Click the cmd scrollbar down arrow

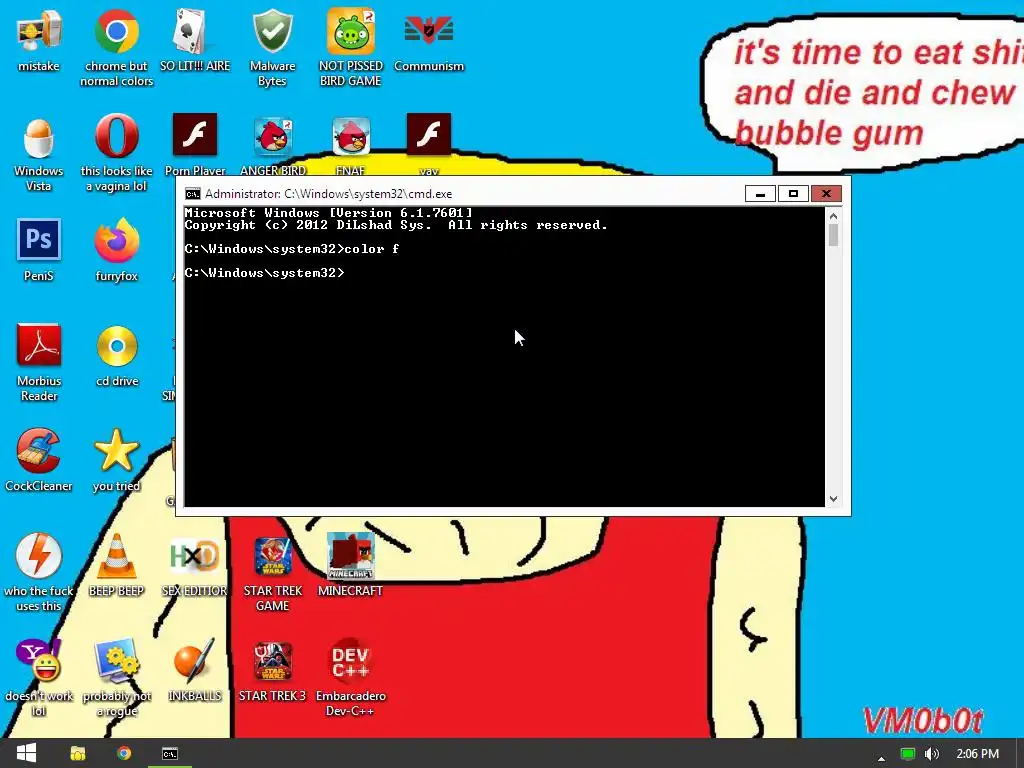(x=833, y=499)
